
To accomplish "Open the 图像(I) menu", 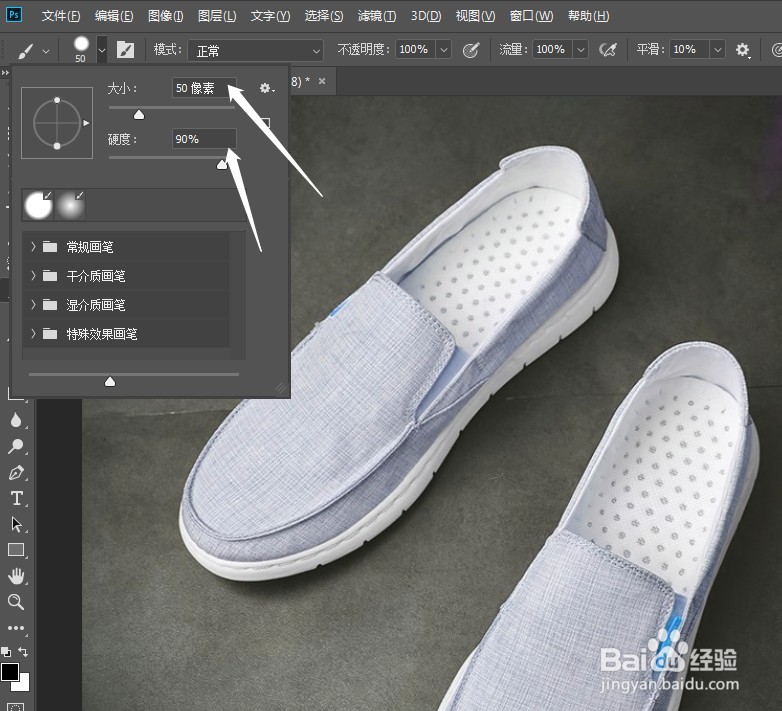I will [x=166, y=16].
